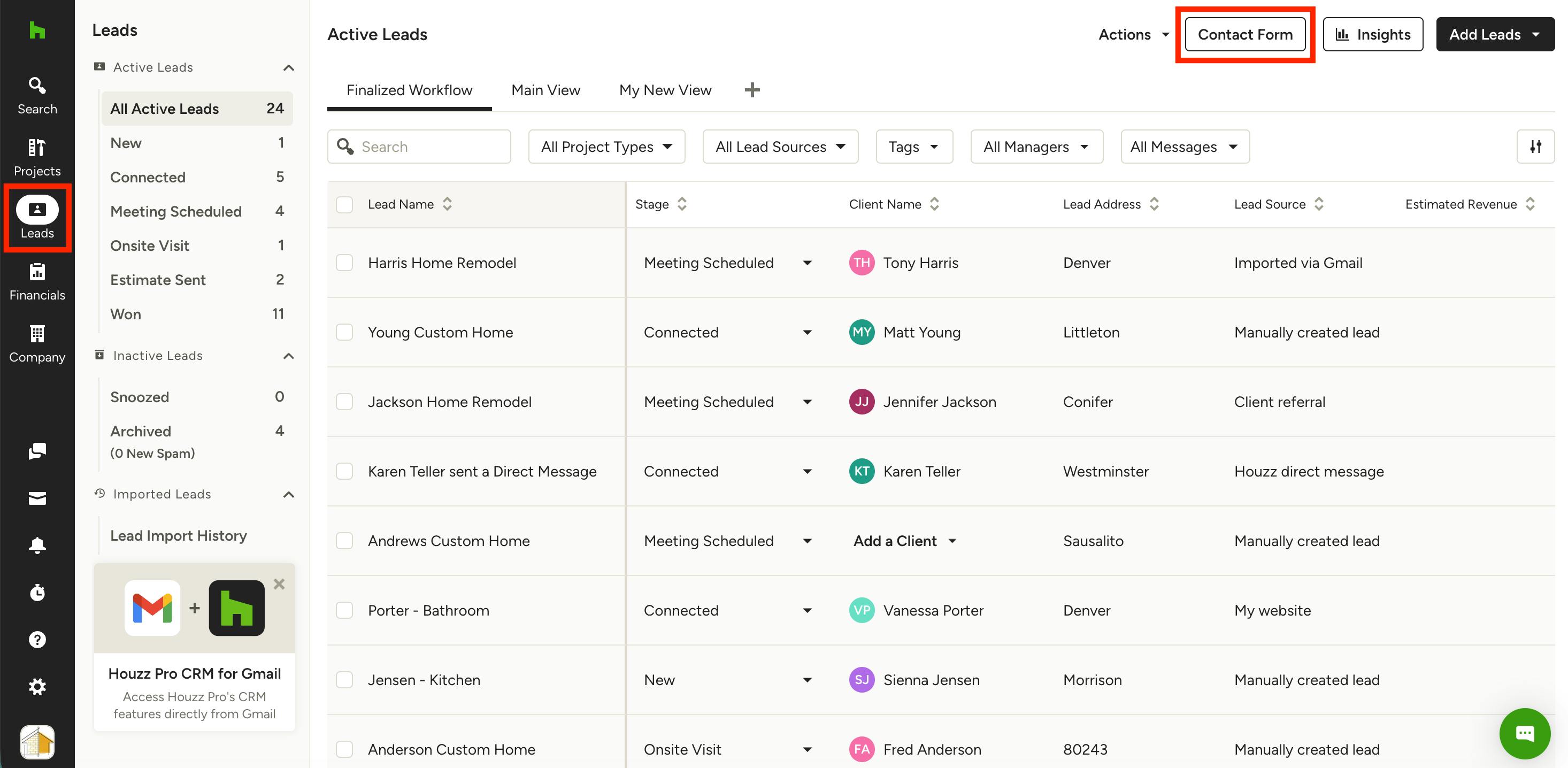Click the Houzz logo icon
This screenshot has width=1568, height=768.
[x=37, y=30]
